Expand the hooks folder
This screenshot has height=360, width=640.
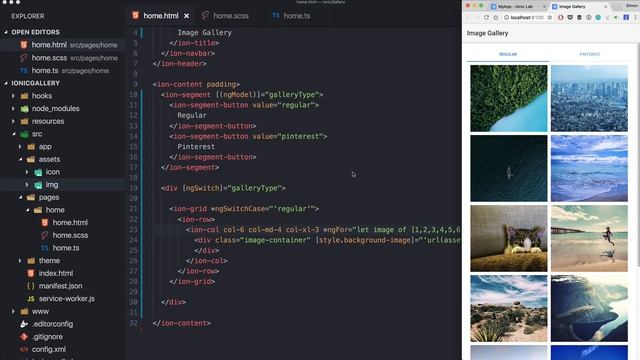click(x=13, y=96)
